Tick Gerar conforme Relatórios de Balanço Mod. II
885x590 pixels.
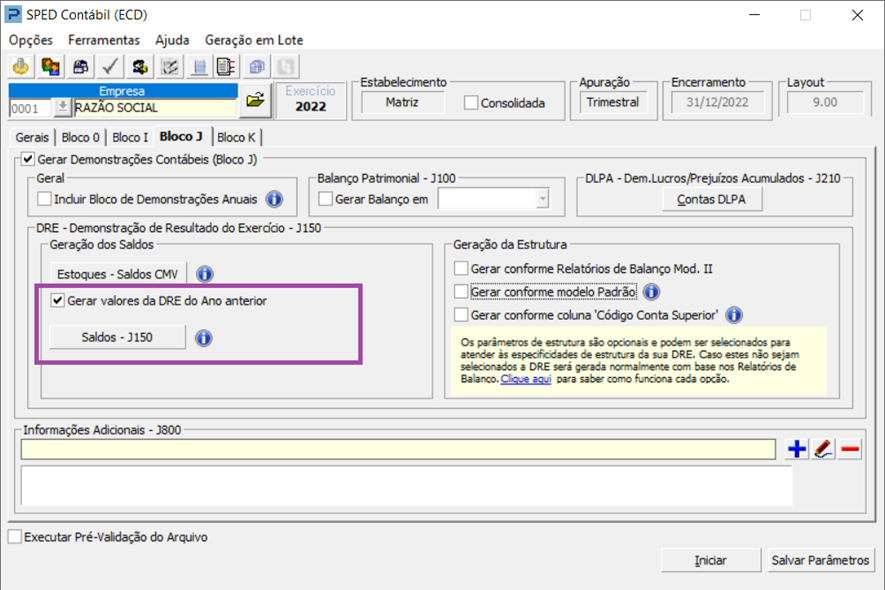tap(461, 268)
